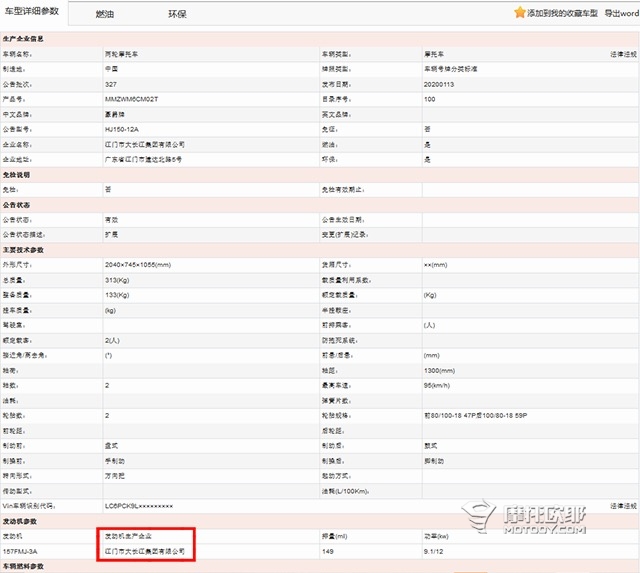Select the wheelbase value 1300(mm)

click(x=439, y=371)
